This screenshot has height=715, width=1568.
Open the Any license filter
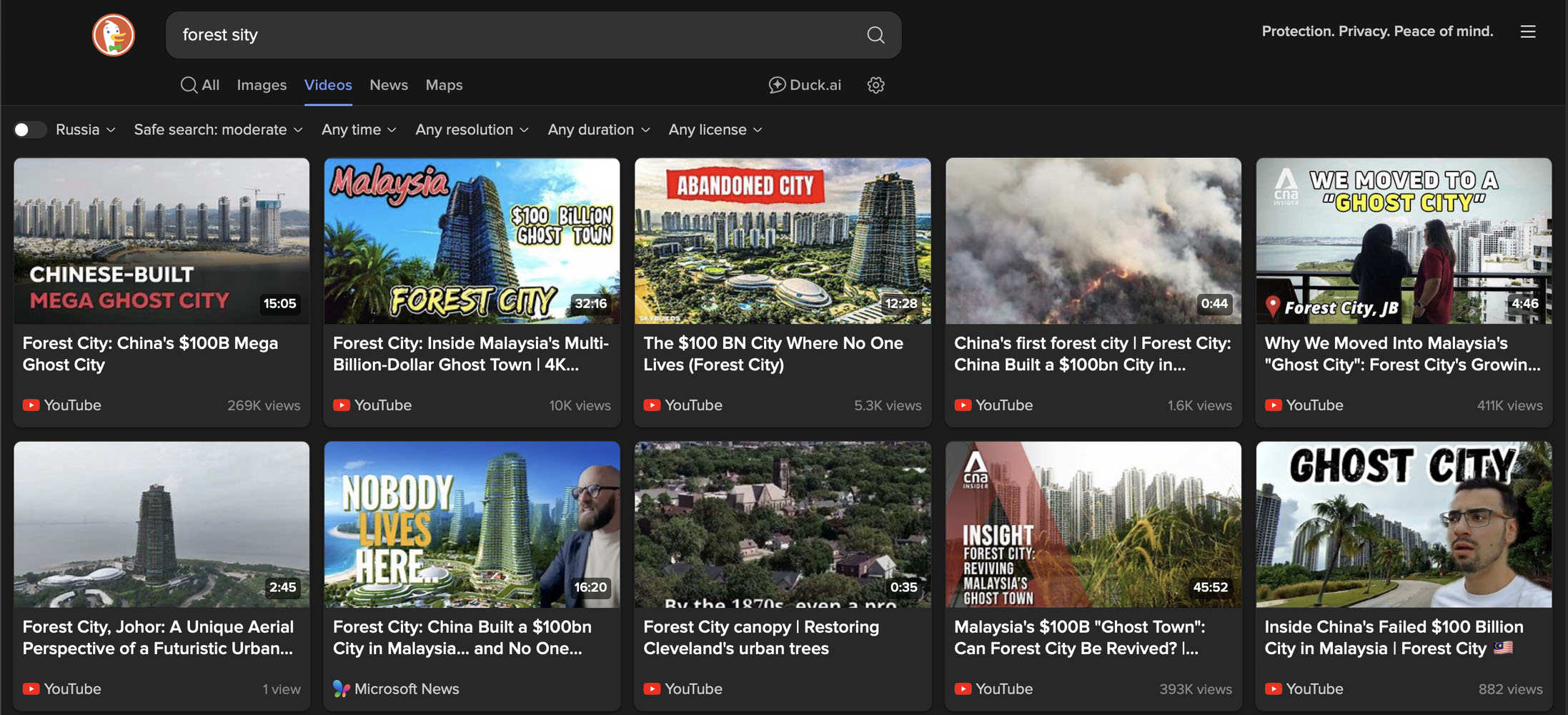pos(715,129)
